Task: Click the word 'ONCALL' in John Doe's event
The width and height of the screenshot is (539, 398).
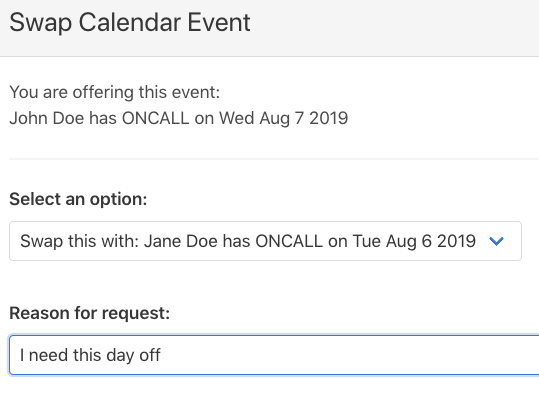Action: click(156, 118)
